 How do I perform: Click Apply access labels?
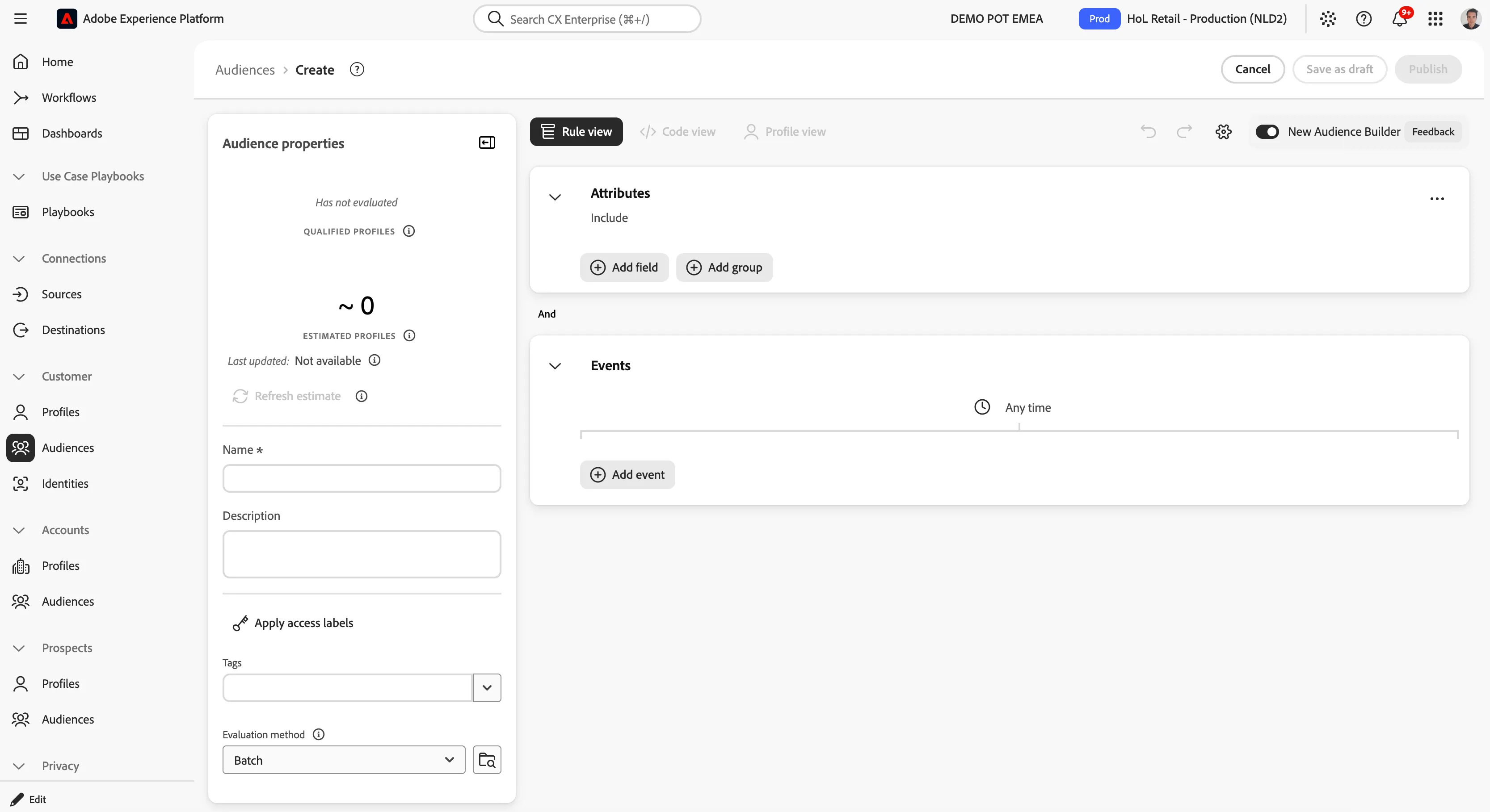[x=293, y=623]
